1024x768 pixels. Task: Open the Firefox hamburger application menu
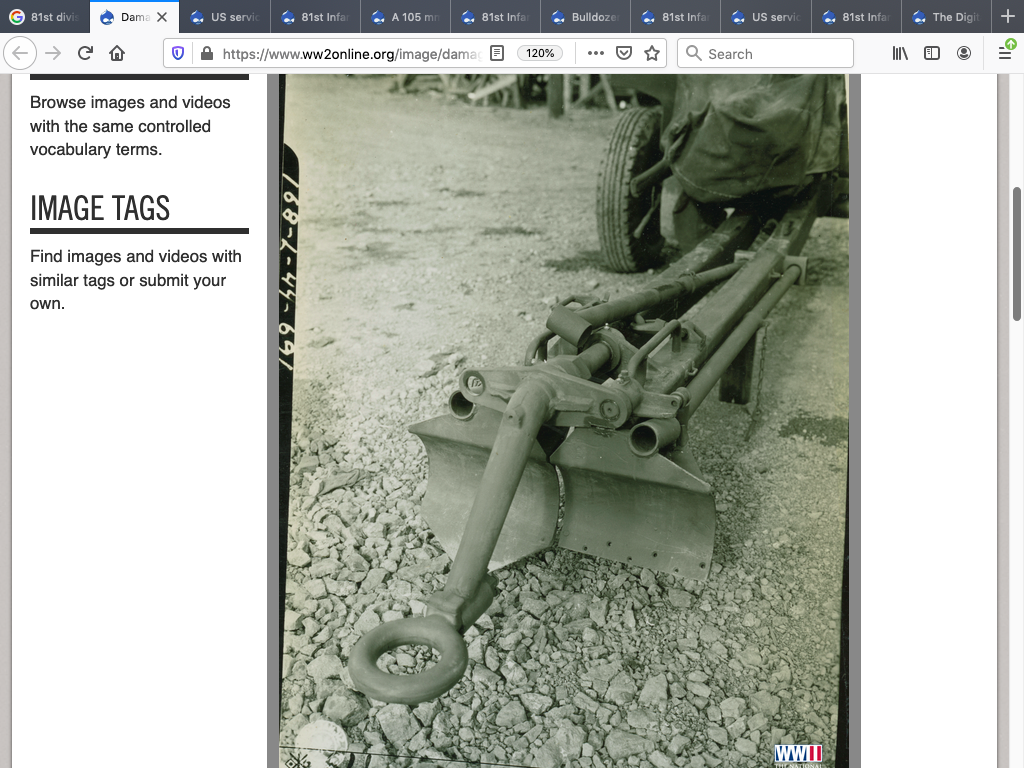pyautogui.click(x=1005, y=54)
